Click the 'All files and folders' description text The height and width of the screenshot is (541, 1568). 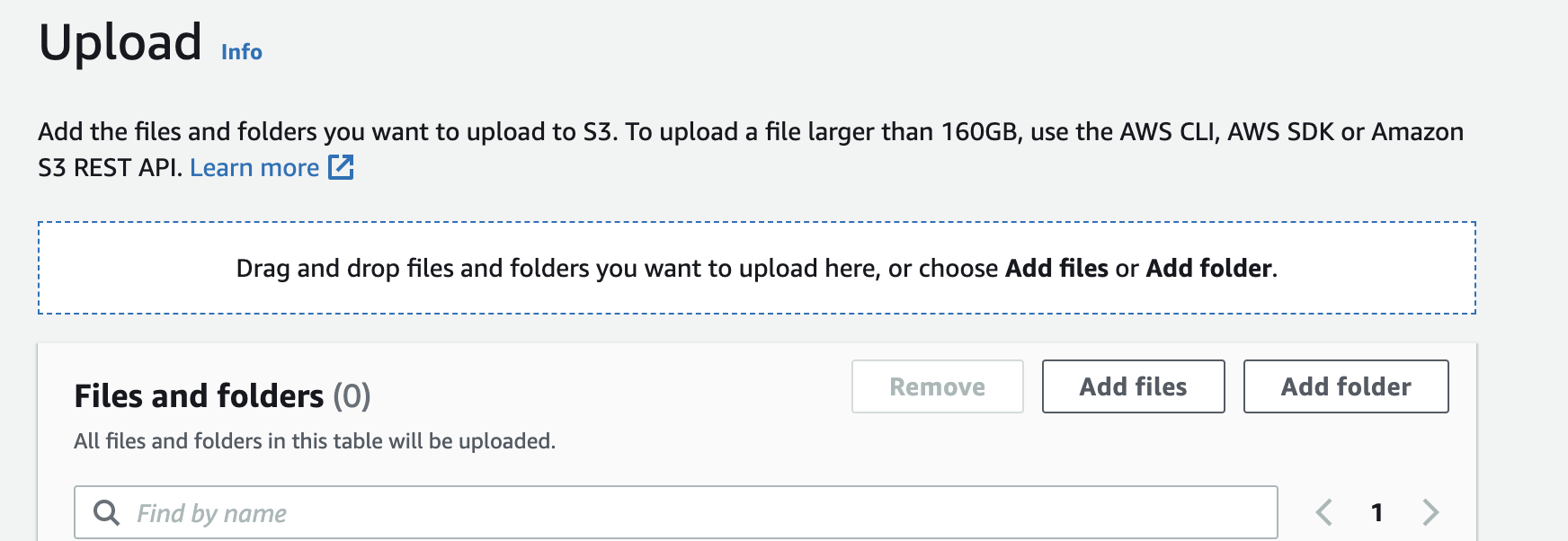(x=315, y=441)
